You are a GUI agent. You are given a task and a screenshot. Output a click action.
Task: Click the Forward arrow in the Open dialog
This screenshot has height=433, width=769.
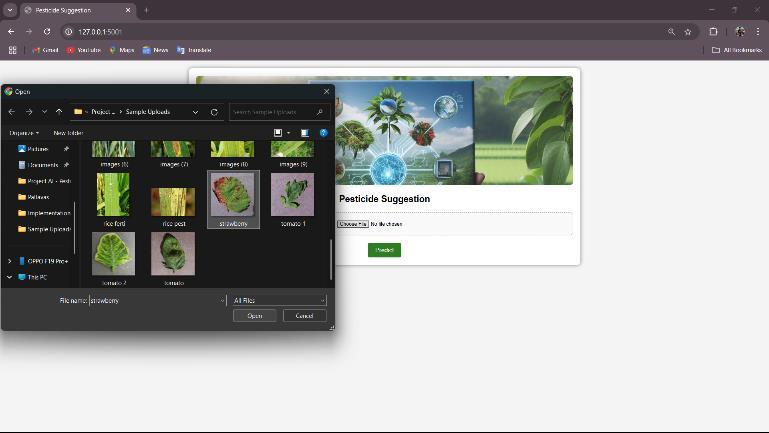click(29, 112)
